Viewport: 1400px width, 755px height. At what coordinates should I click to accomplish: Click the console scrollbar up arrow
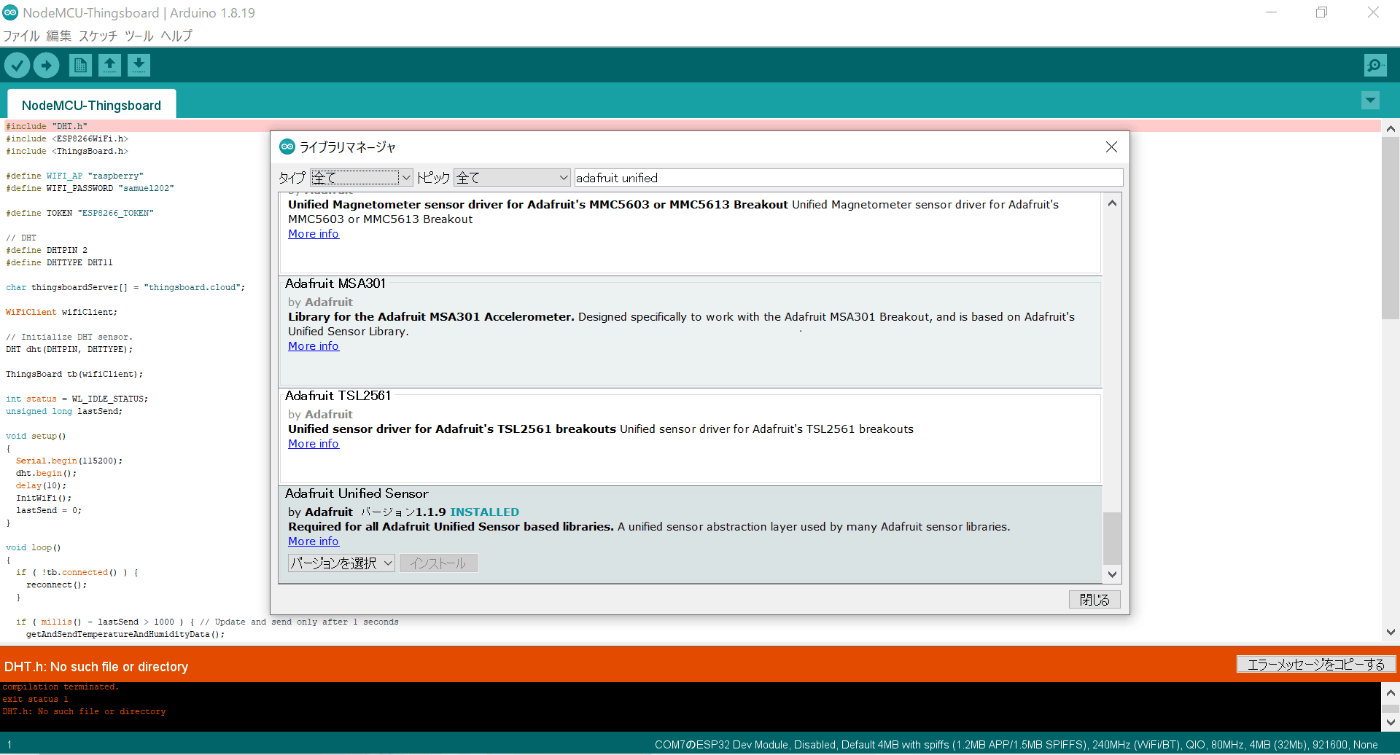[1390, 691]
